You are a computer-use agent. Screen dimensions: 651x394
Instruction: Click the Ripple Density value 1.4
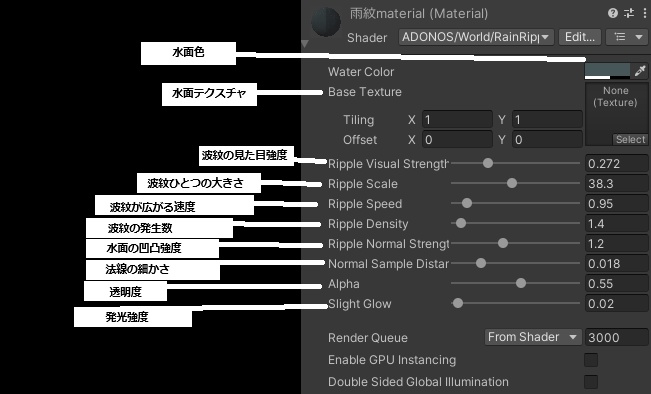[x=617, y=223]
